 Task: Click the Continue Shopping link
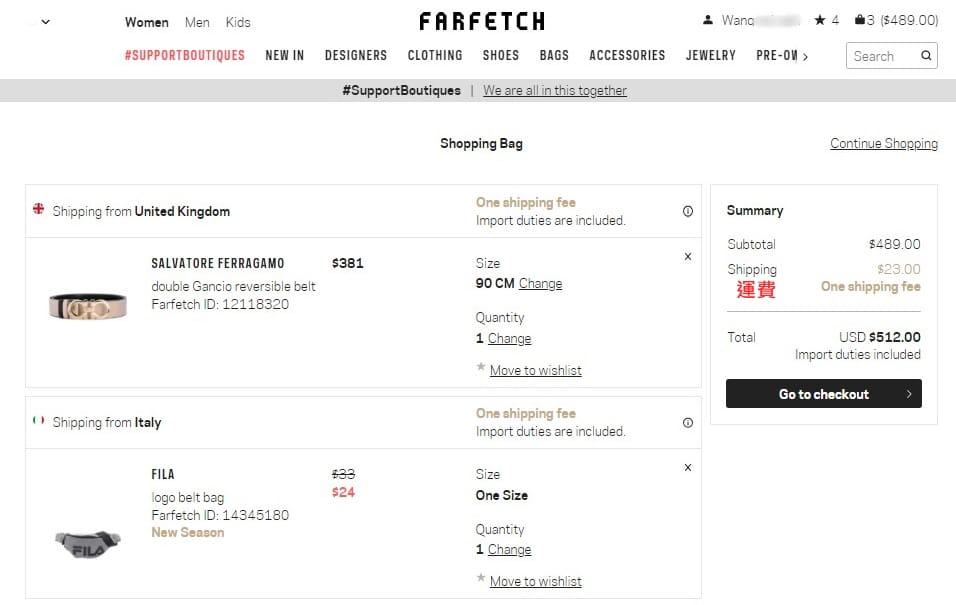884,144
